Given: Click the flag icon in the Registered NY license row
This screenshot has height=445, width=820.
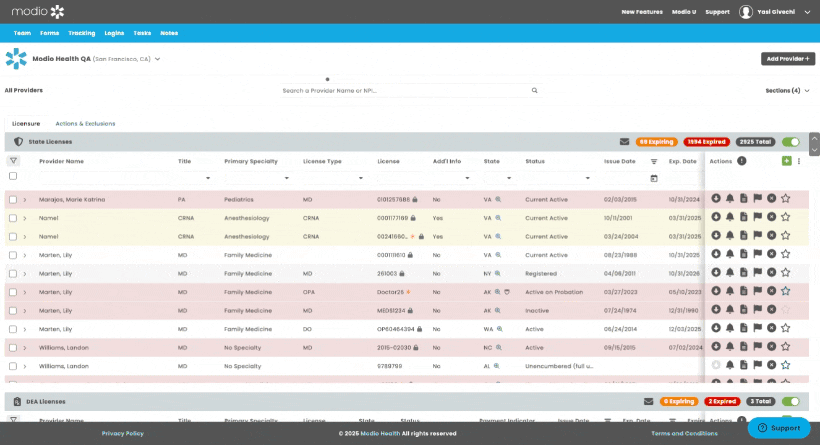Looking at the screenshot, I should [x=757, y=273].
